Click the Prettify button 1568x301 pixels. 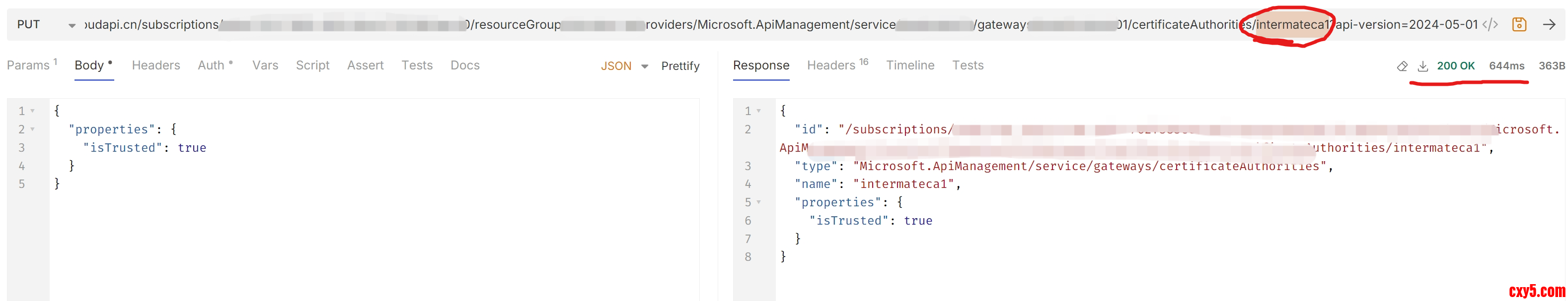tap(680, 66)
